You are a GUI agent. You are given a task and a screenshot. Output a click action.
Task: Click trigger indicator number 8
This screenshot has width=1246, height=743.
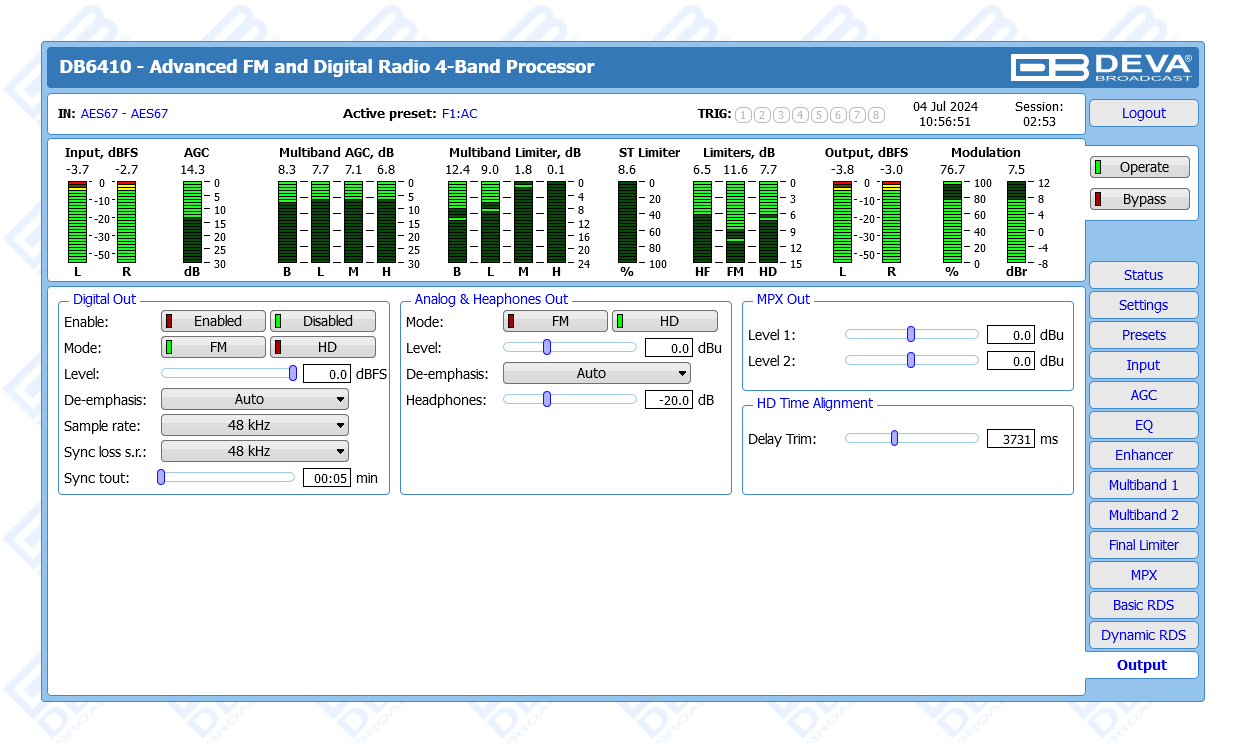click(876, 115)
